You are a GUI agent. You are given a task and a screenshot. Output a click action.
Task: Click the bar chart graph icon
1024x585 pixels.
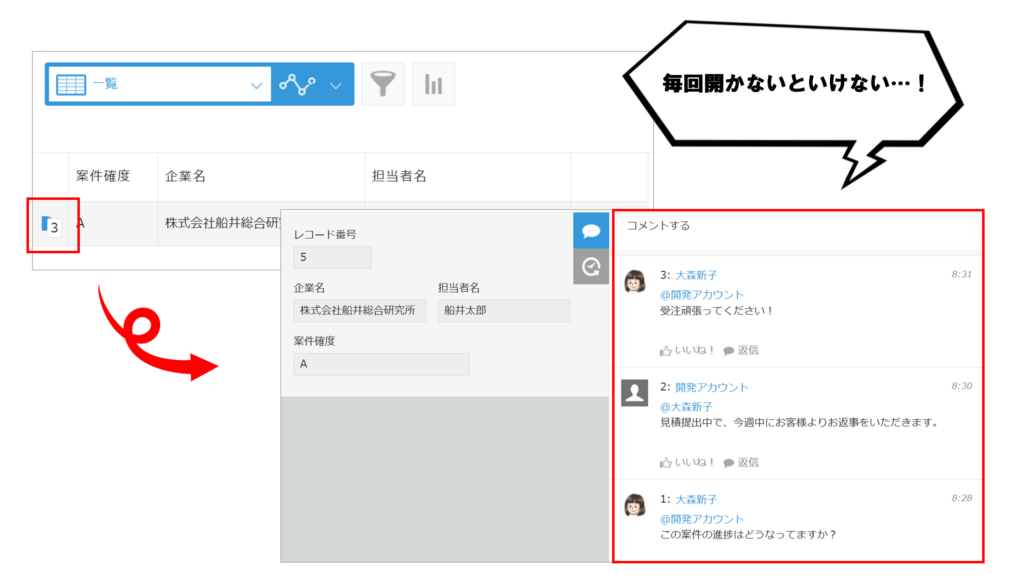[x=431, y=83]
